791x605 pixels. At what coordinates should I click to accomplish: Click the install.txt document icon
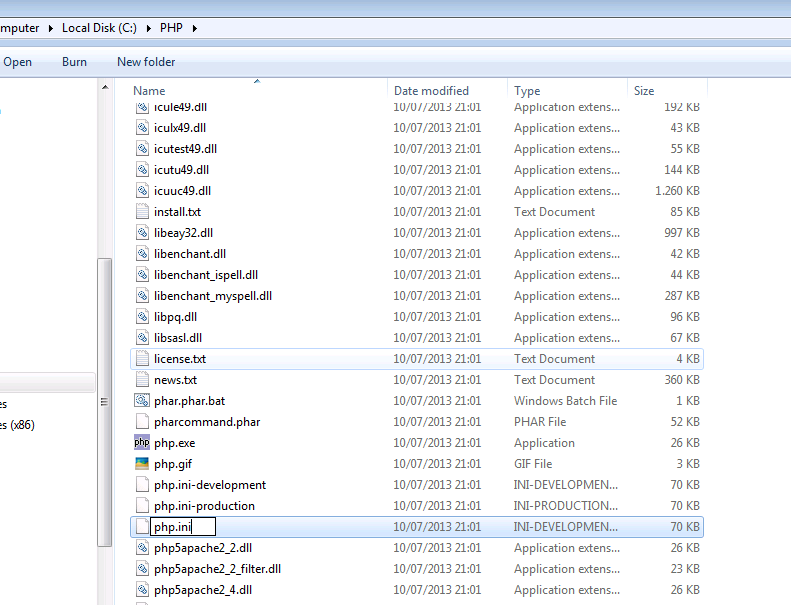[142, 212]
